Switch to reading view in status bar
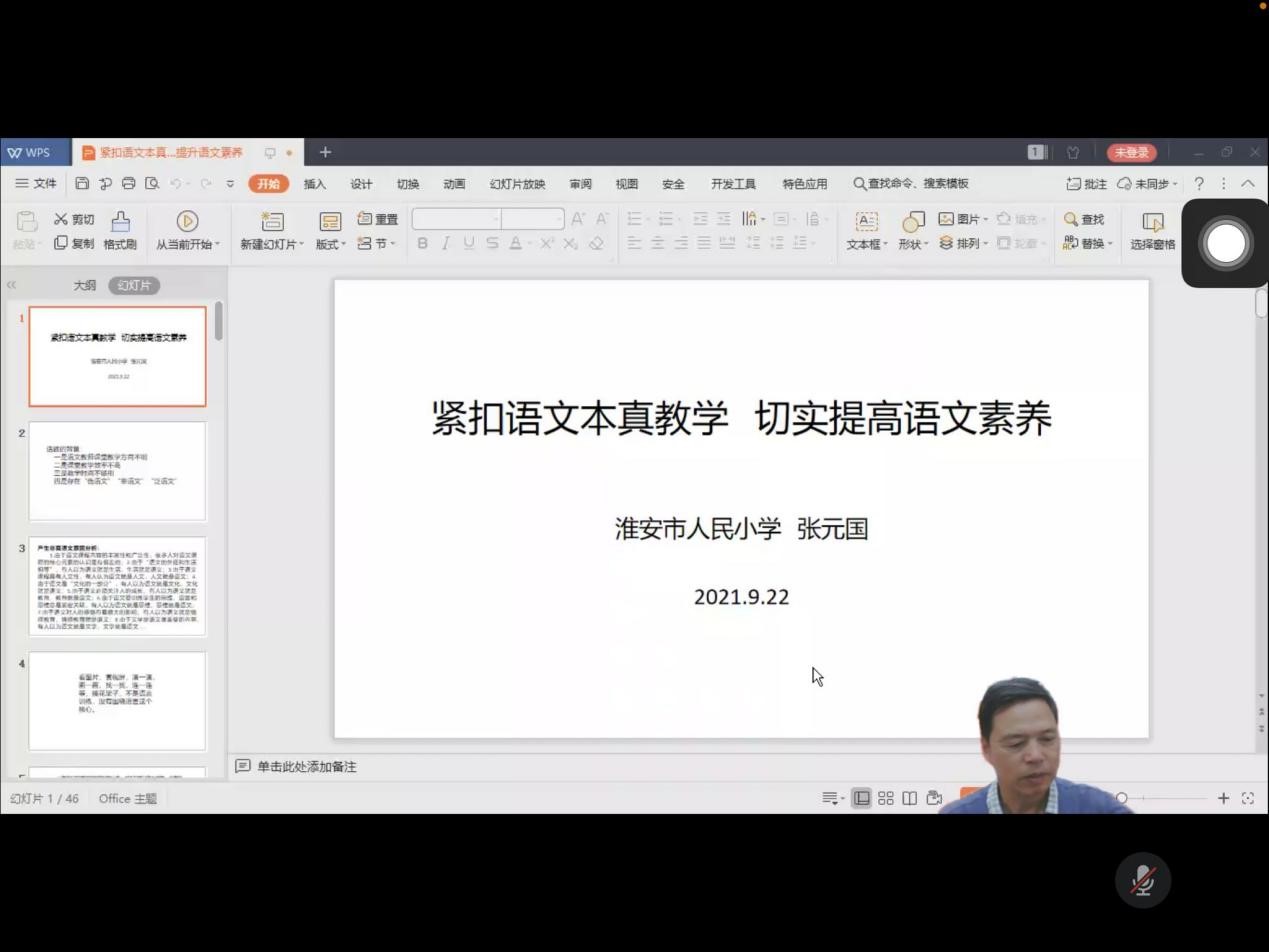 909,798
